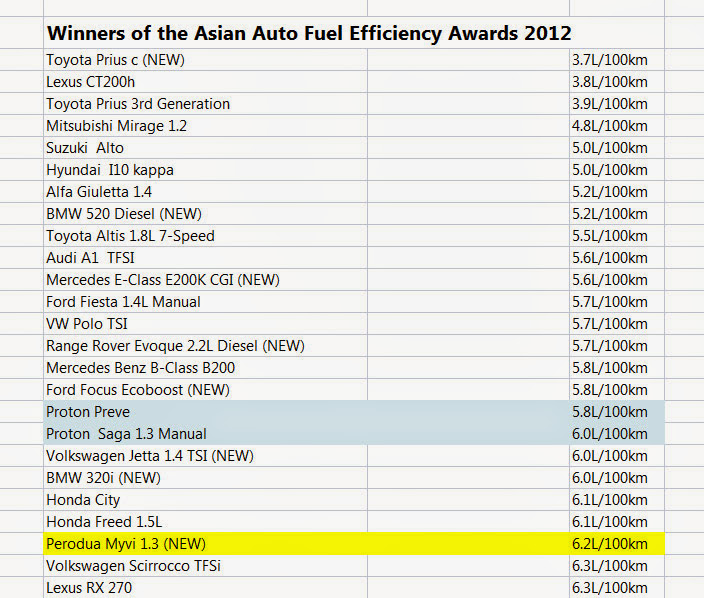Click the 'Audi A1 TFSI' cell
The image size is (704, 598).
(206, 258)
